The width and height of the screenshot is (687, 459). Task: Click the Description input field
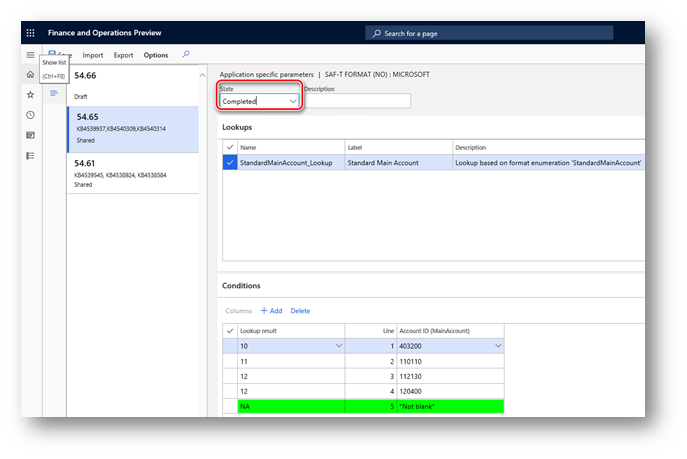pos(358,101)
